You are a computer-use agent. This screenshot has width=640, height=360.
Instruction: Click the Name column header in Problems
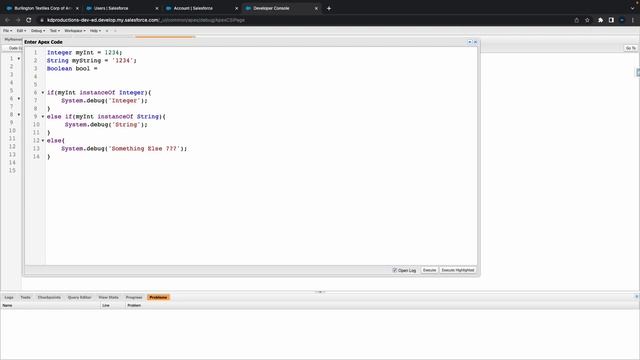(x=51, y=305)
